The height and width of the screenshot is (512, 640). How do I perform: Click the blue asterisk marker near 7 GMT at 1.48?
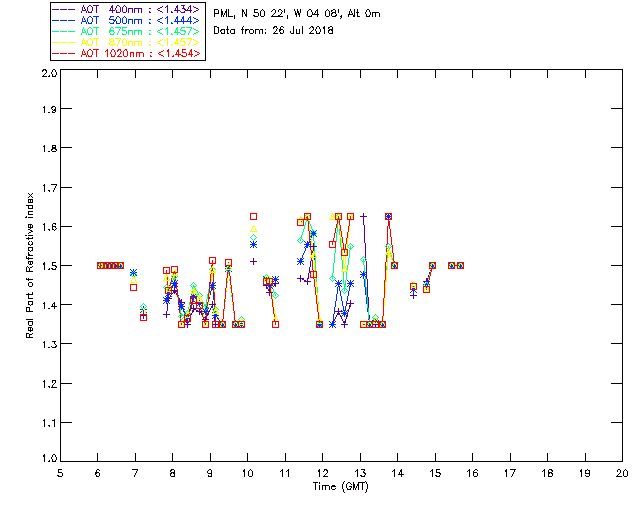click(133, 273)
